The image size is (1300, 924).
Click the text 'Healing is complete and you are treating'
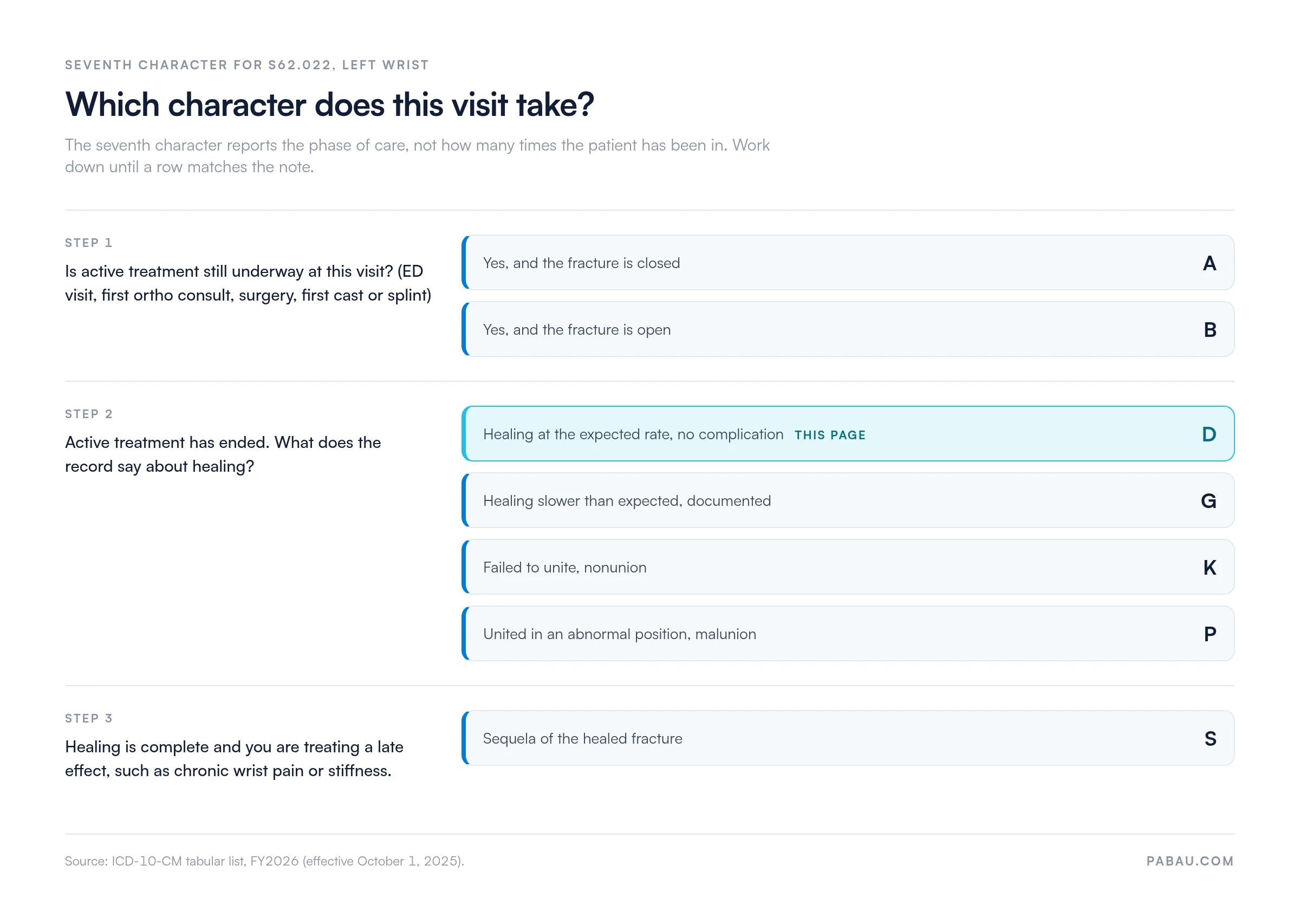click(234, 759)
